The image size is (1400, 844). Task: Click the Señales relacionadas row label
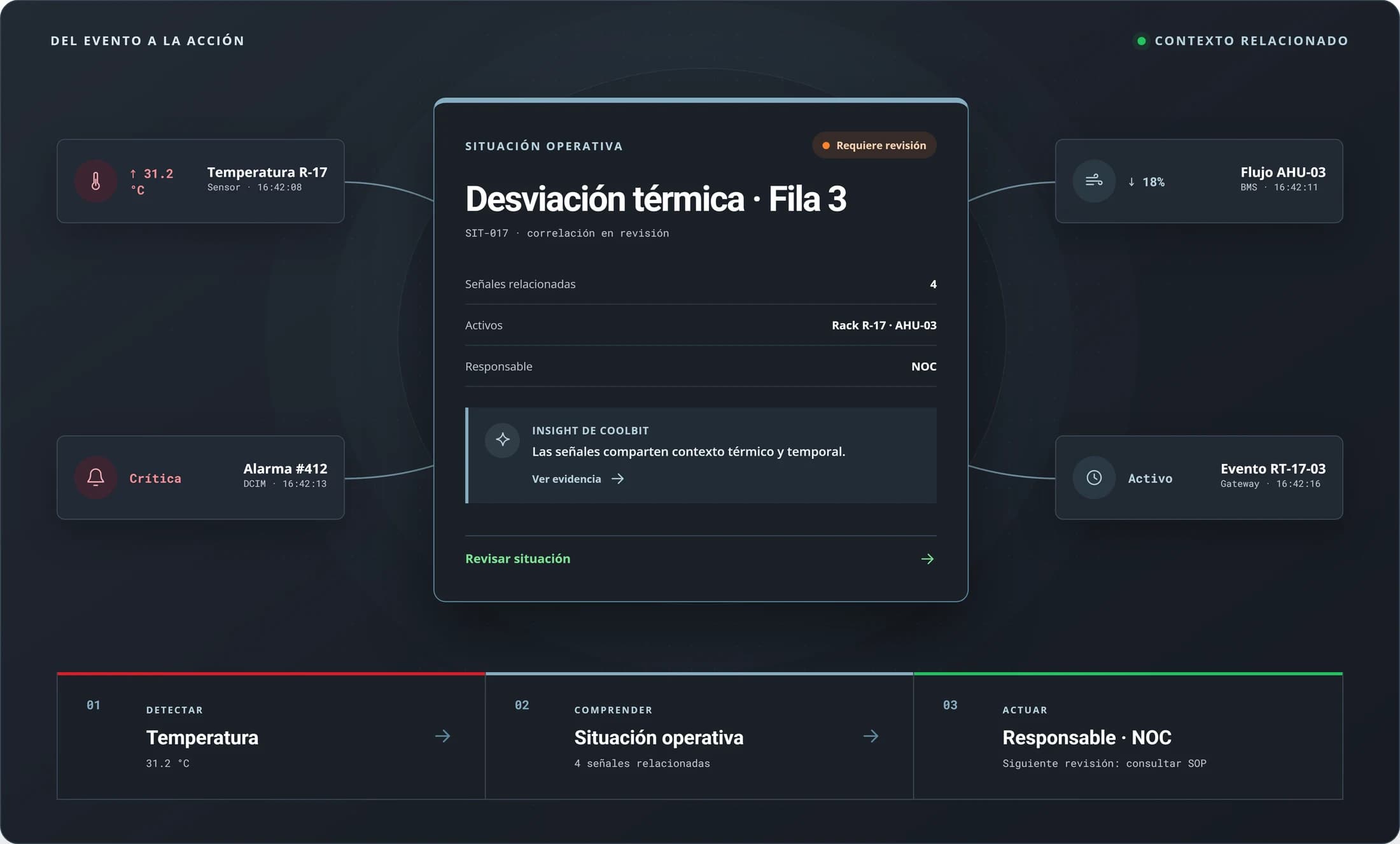pos(520,284)
